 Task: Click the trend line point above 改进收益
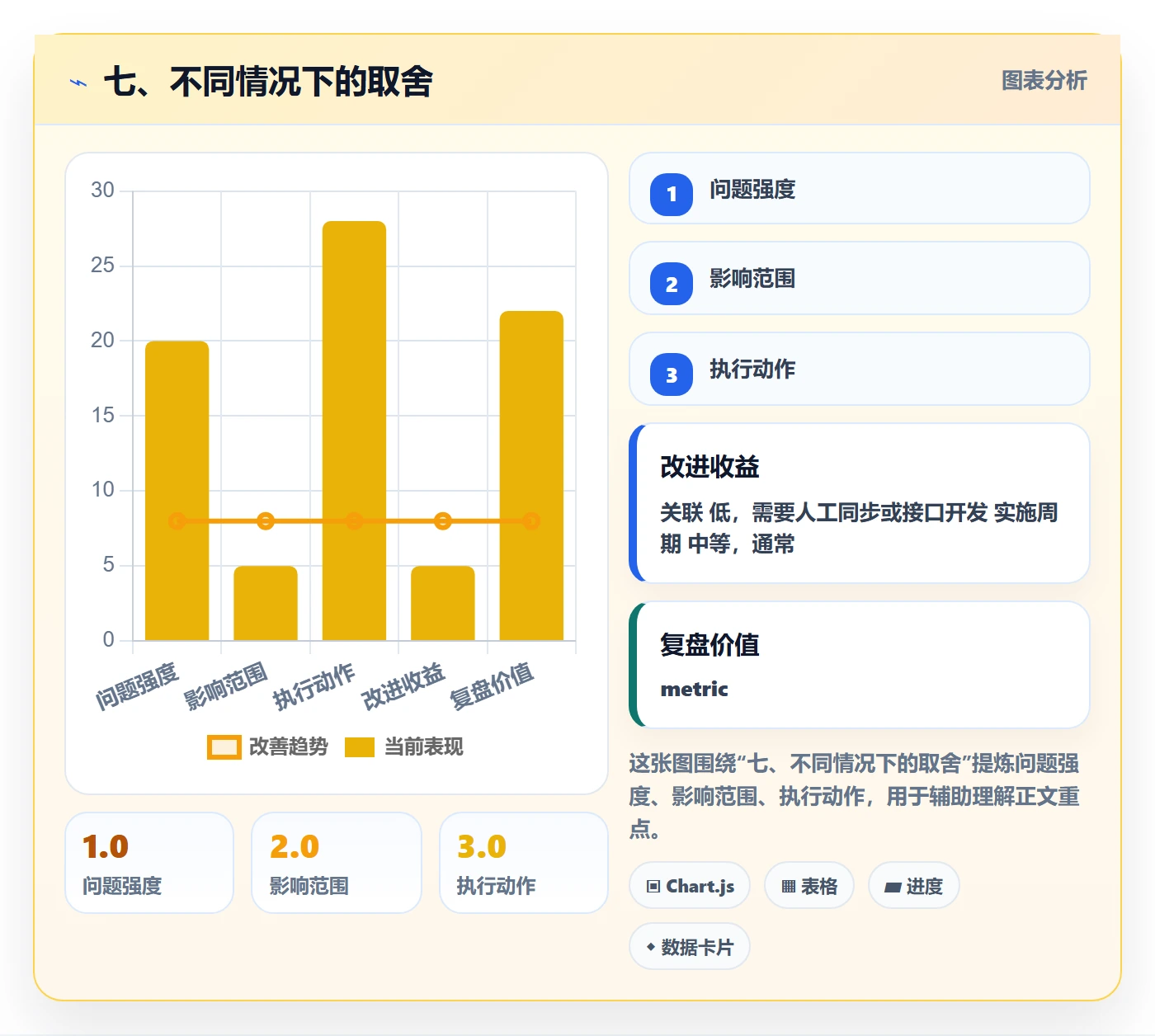pyautogui.click(x=443, y=520)
